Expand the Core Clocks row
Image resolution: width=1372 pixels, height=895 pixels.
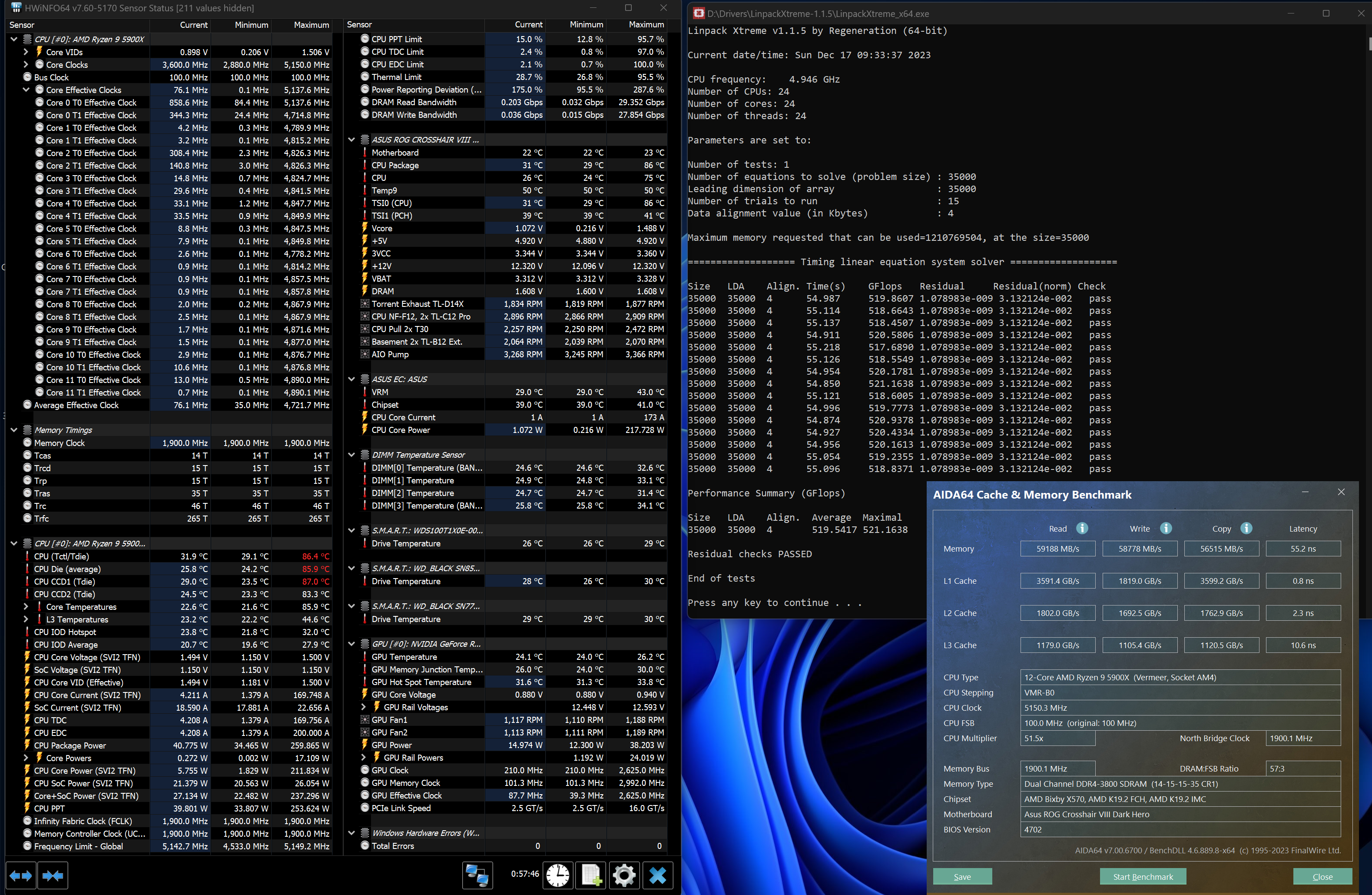click(26, 65)
